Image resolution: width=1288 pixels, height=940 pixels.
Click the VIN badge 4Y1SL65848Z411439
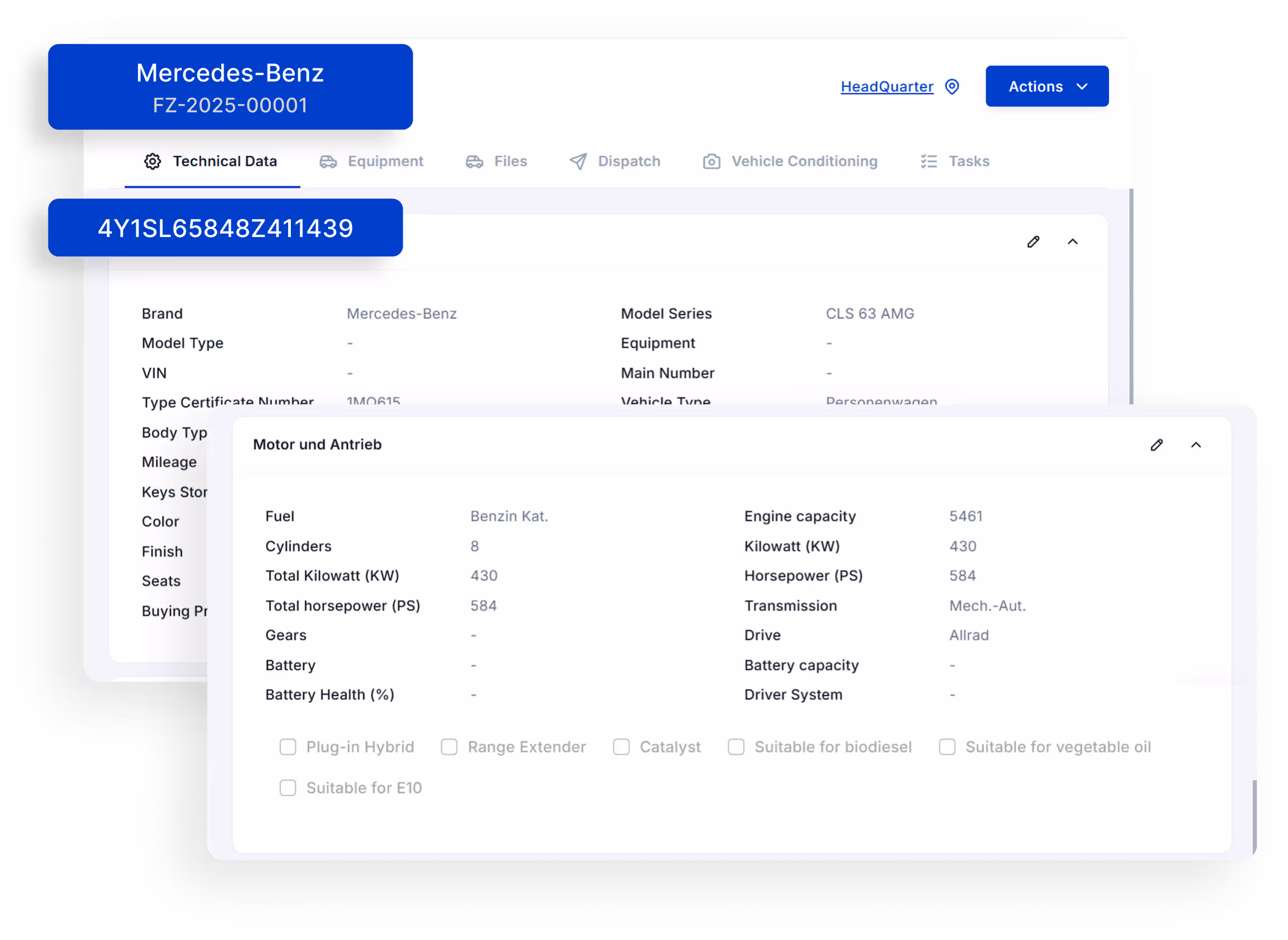225,228
